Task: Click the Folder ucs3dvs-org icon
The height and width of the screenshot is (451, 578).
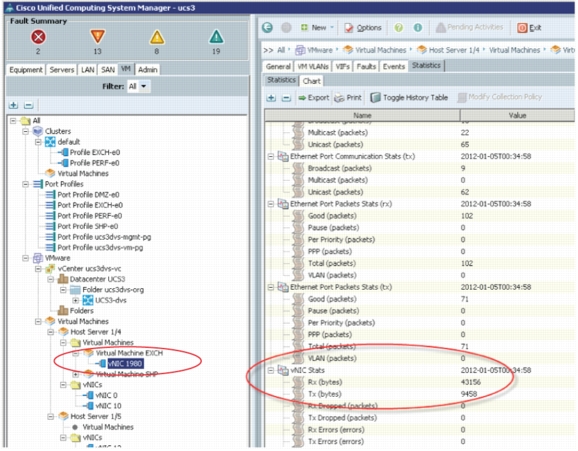Action: pos(75,289)
